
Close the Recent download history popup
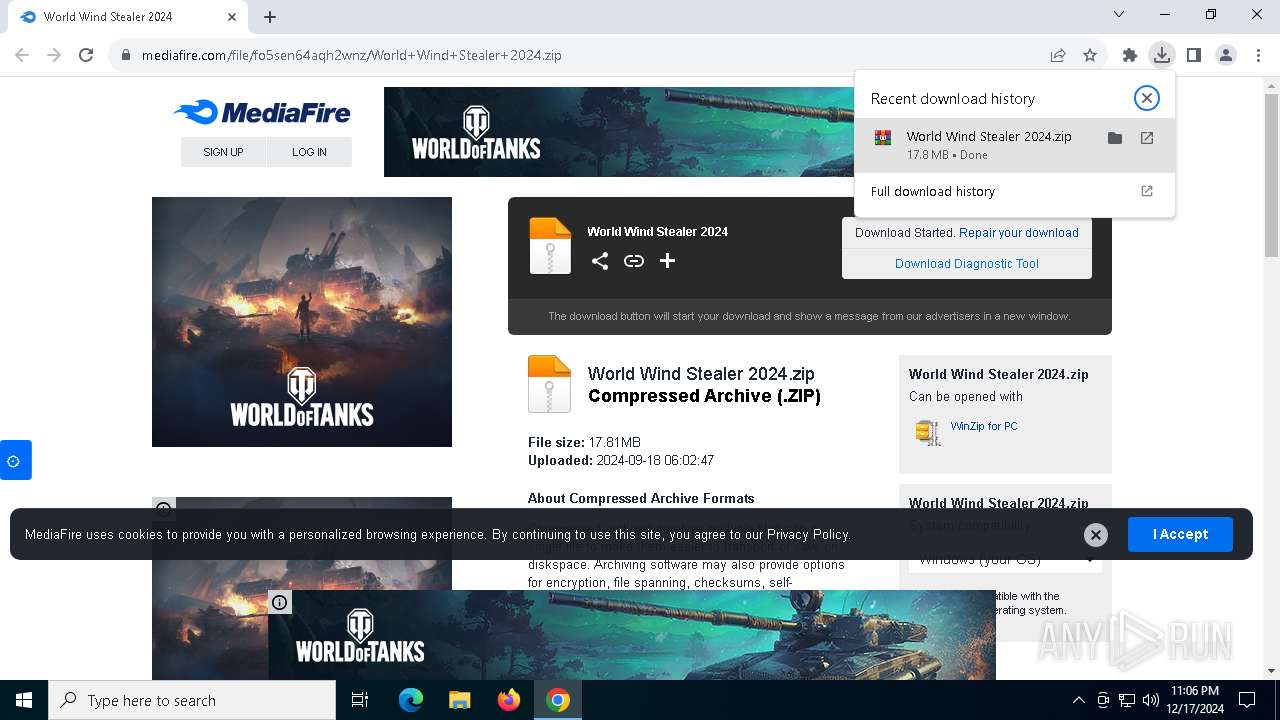(1146, 98)
